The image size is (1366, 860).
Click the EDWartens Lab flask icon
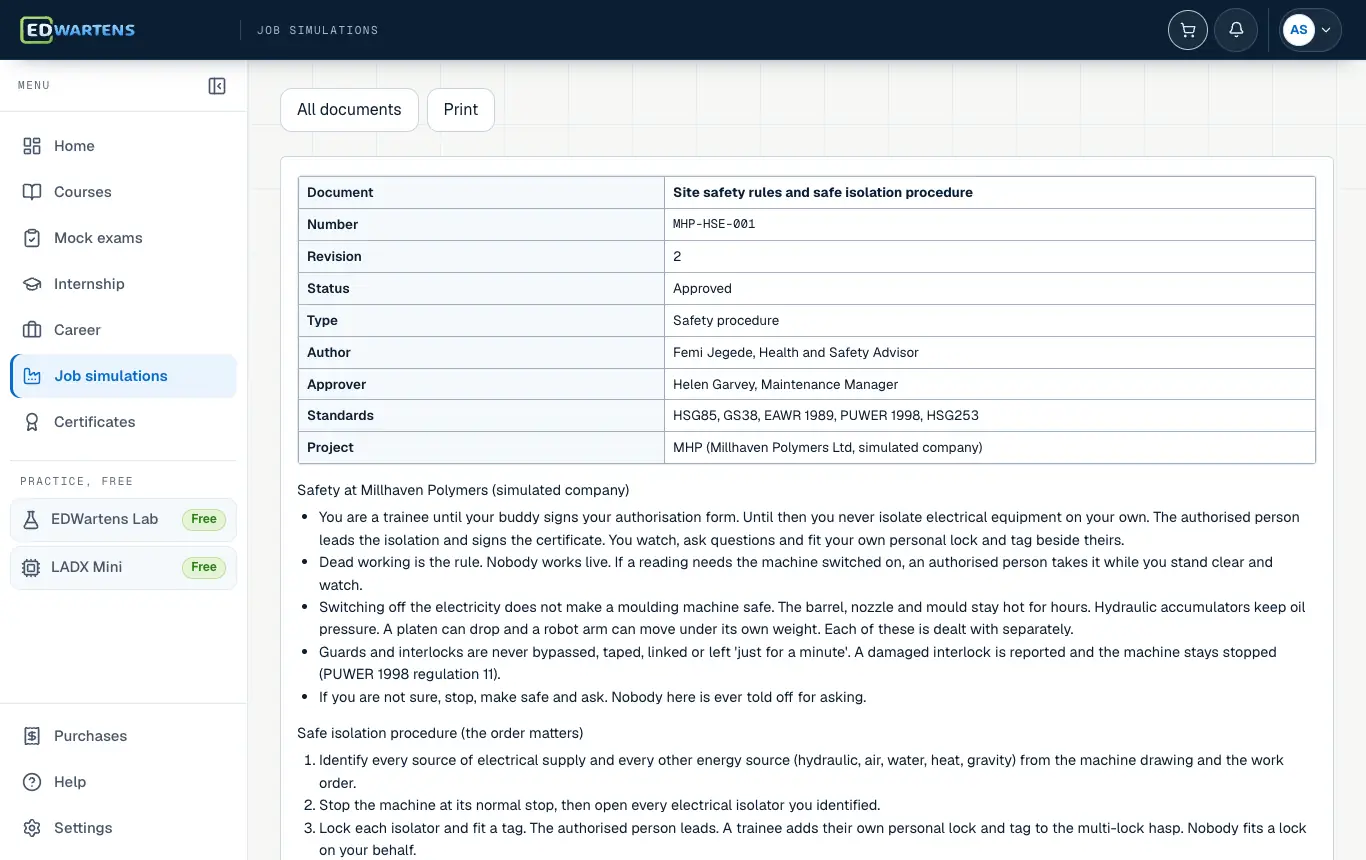click(31, 519)
